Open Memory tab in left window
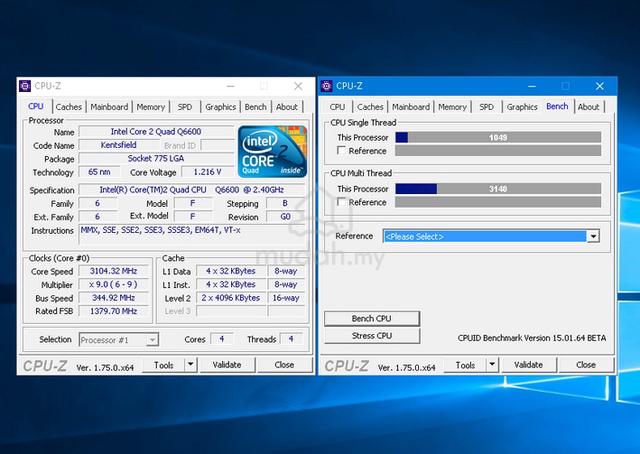The image size is (640, 454). pos(151,107)
